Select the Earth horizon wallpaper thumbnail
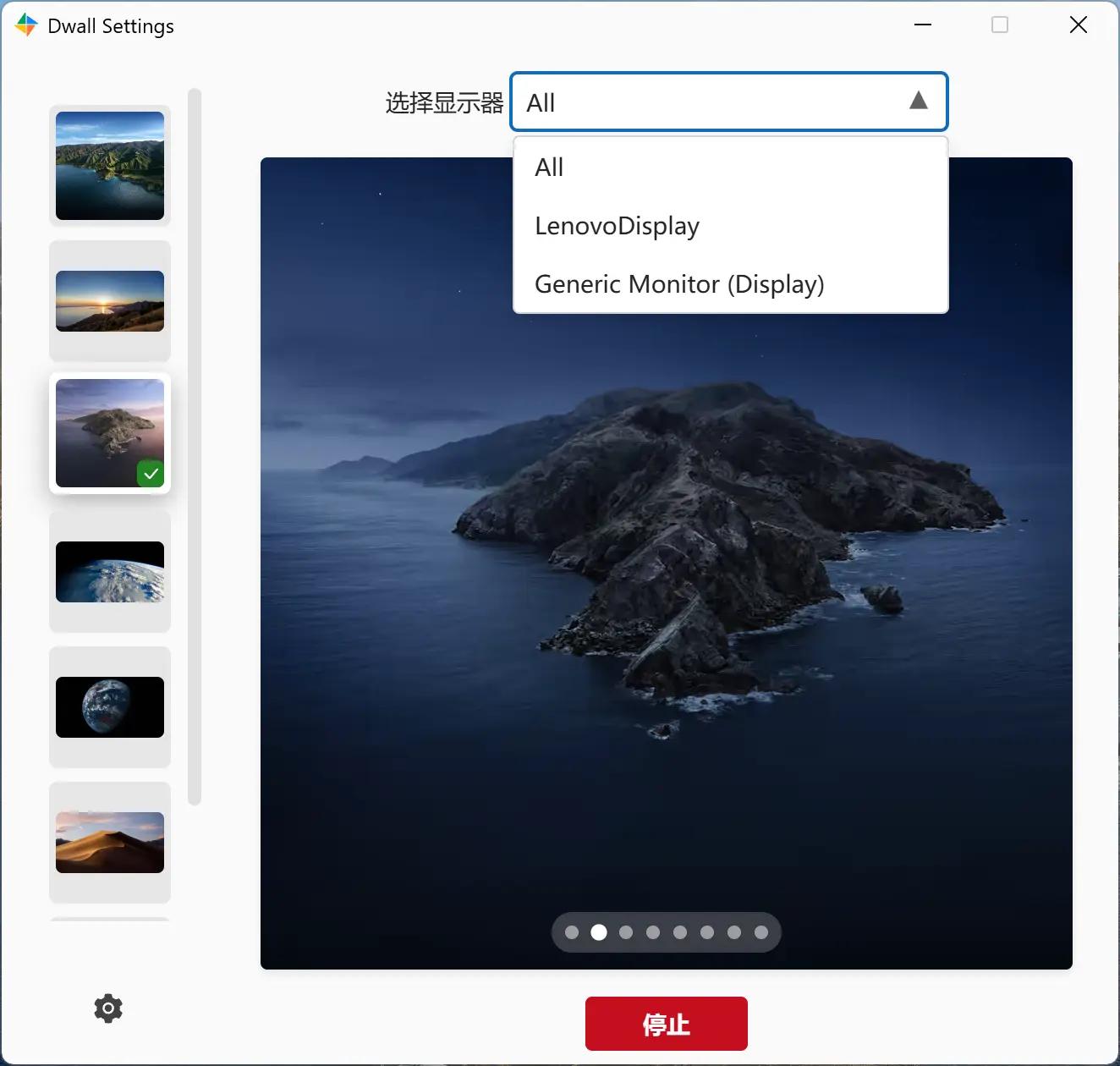 [x=109, y=572]
